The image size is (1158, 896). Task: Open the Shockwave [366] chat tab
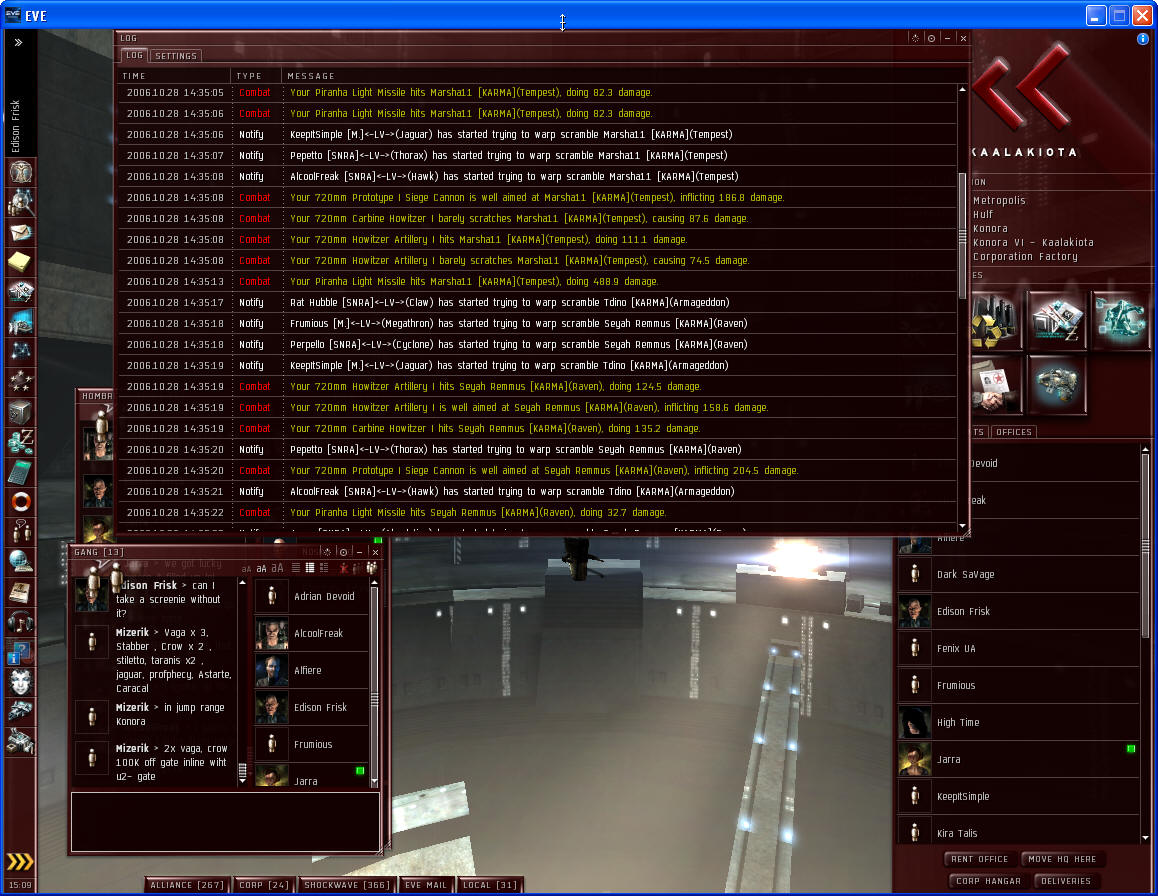[x=346, y=885]
